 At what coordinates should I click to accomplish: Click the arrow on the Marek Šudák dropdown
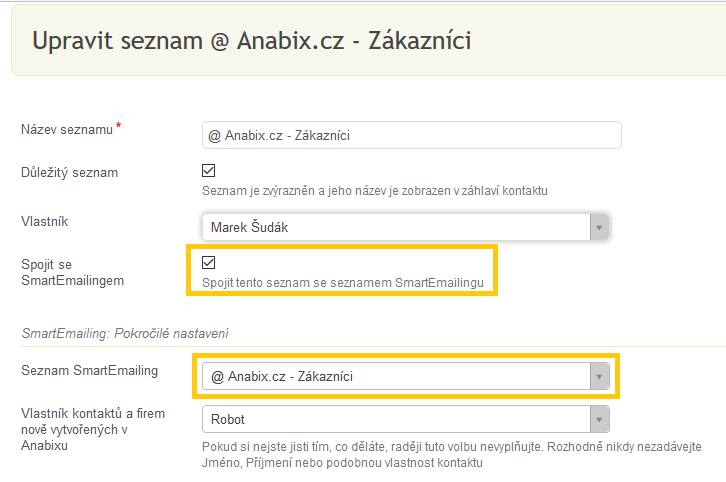pos(599,227)
